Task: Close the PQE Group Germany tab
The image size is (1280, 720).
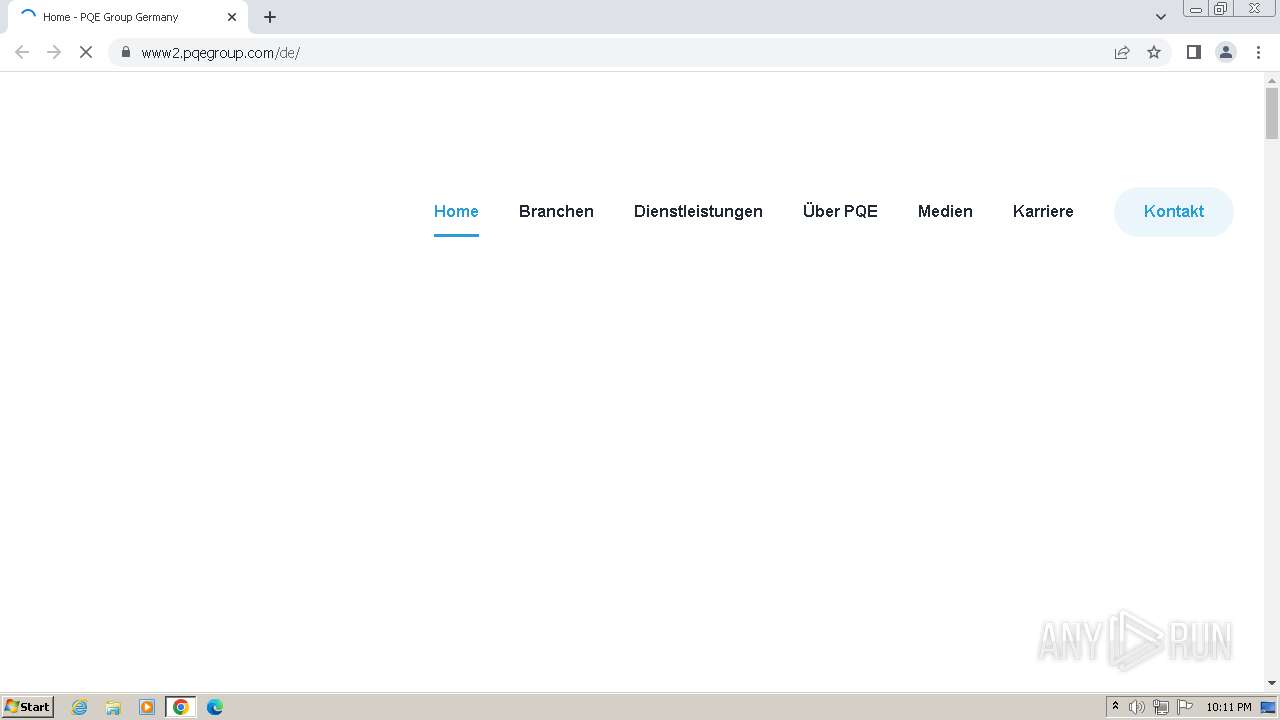Action: coord(232,17)
